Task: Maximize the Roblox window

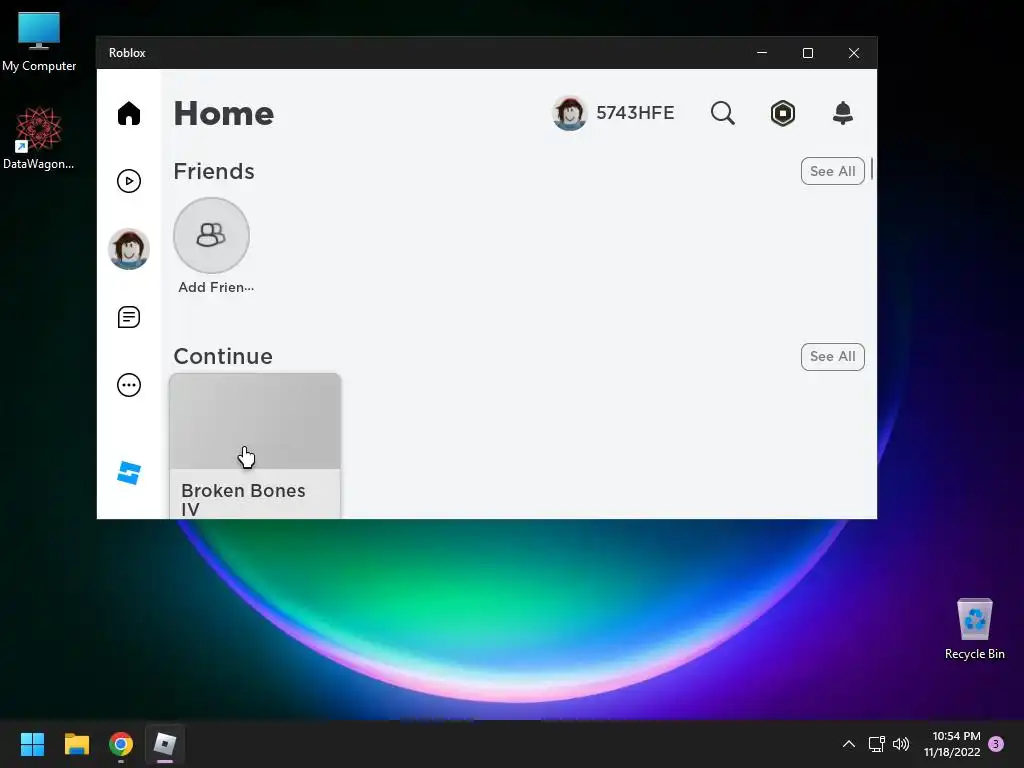Action: (808, 53)
